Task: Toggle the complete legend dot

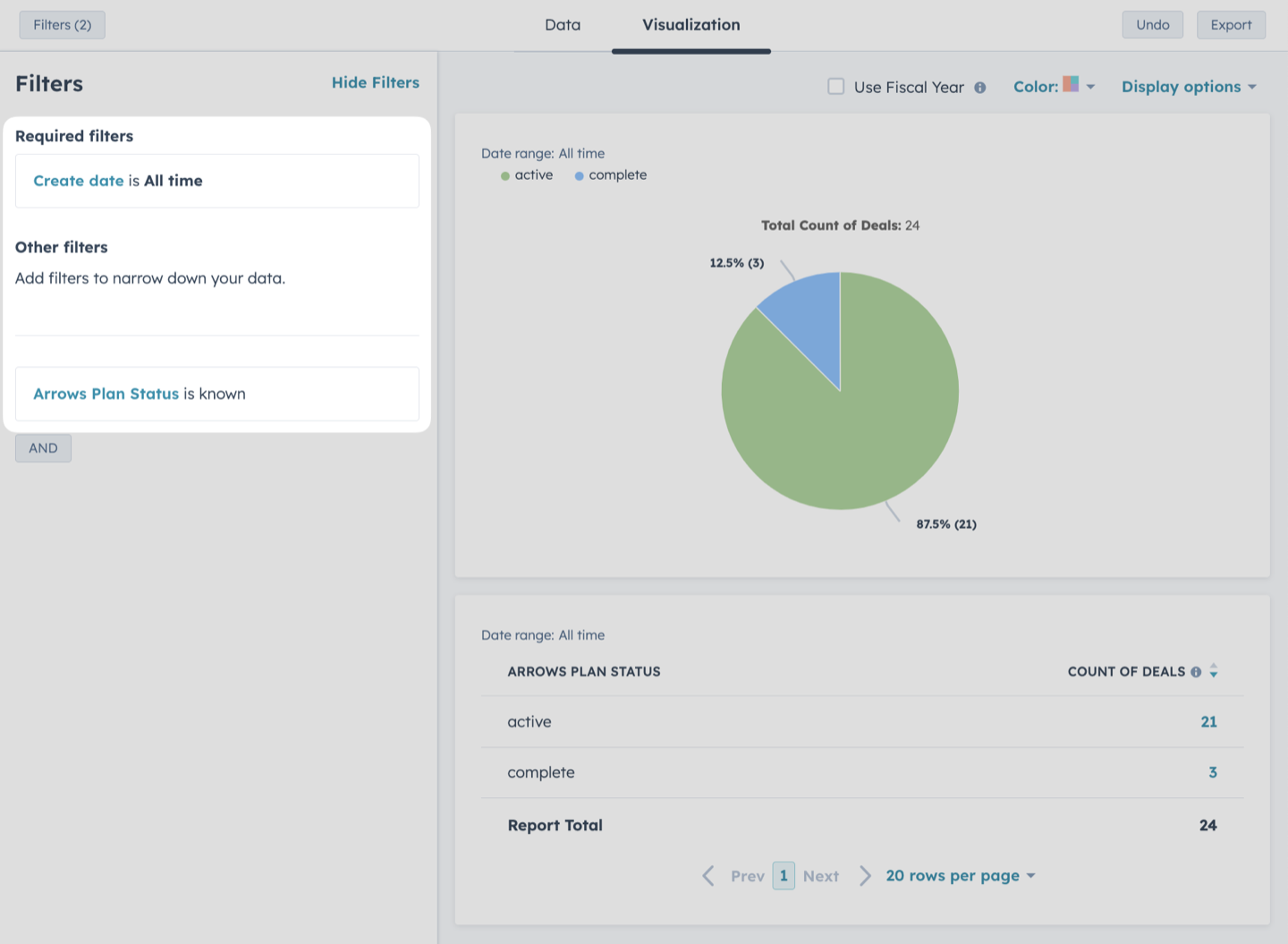Action: [580, 176]
